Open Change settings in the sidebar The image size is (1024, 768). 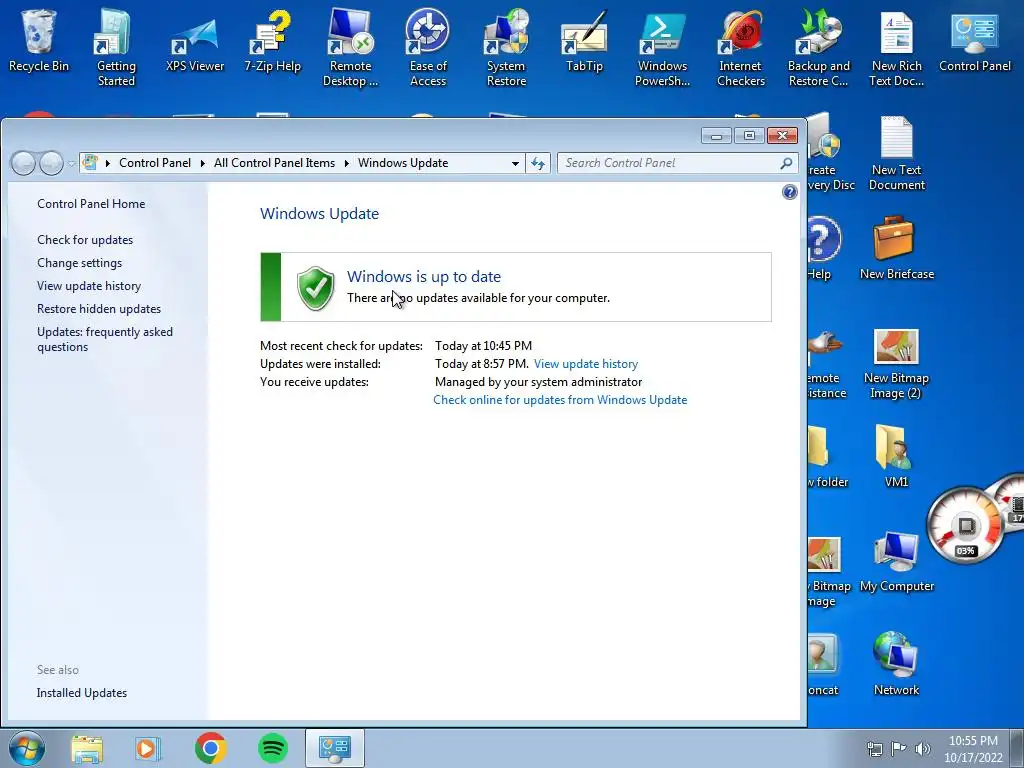tap(80, 263)
